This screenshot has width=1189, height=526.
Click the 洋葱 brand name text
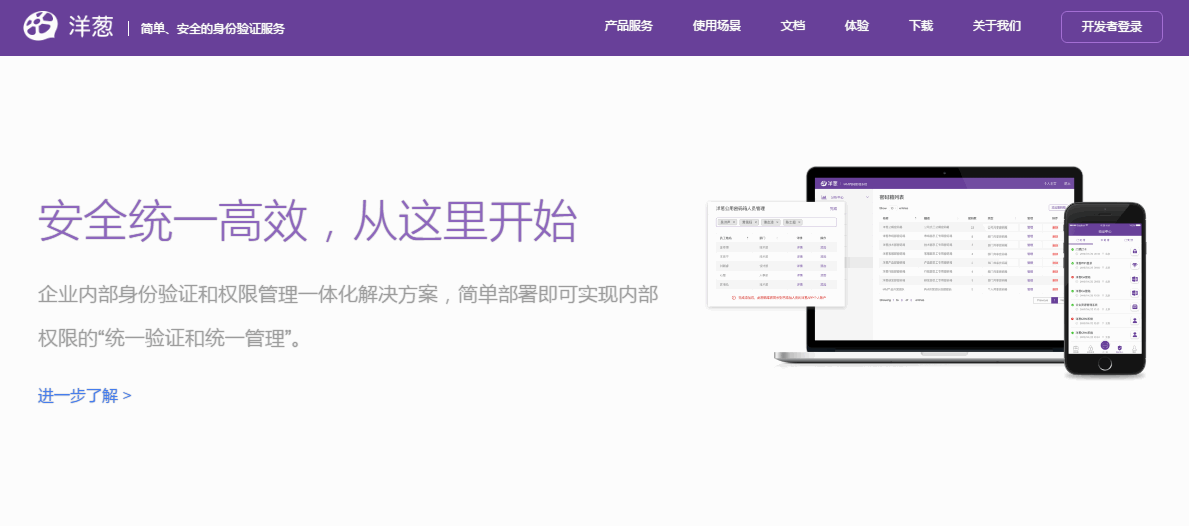click(91, 27)
